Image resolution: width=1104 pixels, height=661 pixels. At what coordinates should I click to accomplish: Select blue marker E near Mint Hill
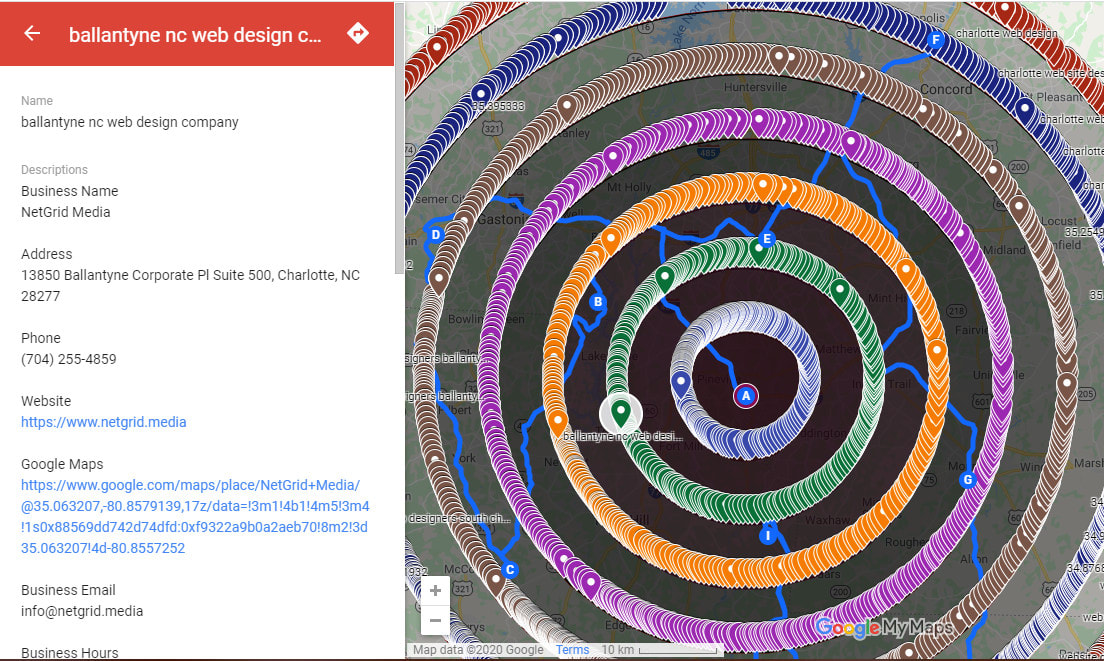(766, 239)
